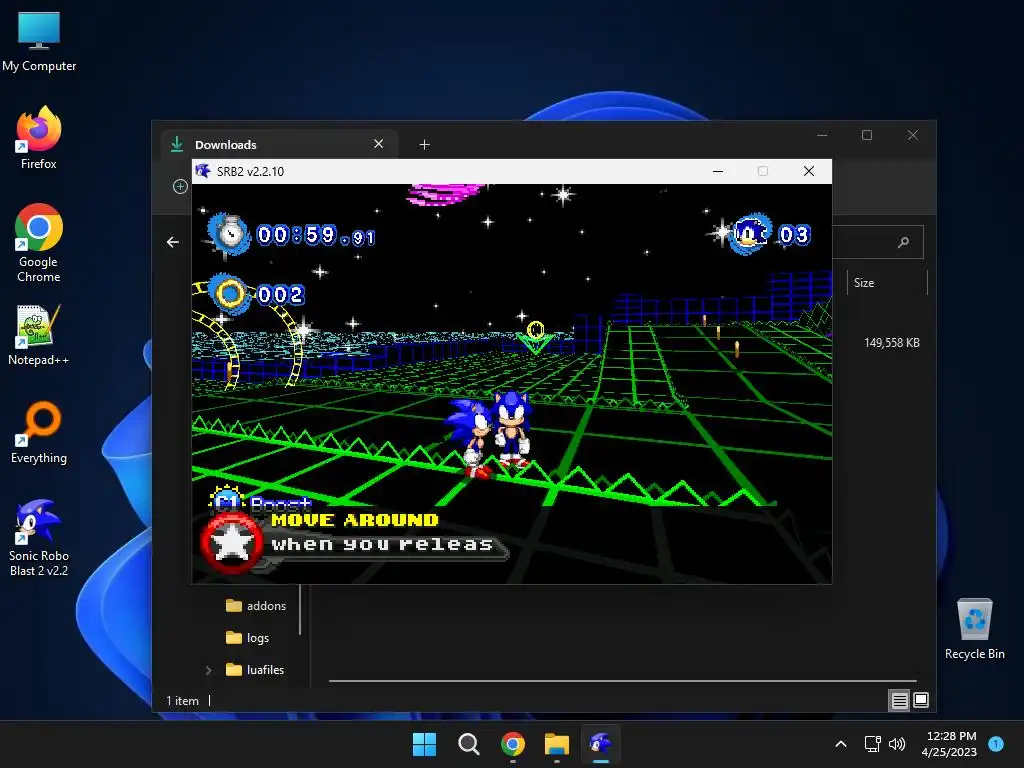This screenshot has height=768, width=1024.
Task: Minimize the SRB2 v2.2.10 window
Action: [x=718, y=171]
